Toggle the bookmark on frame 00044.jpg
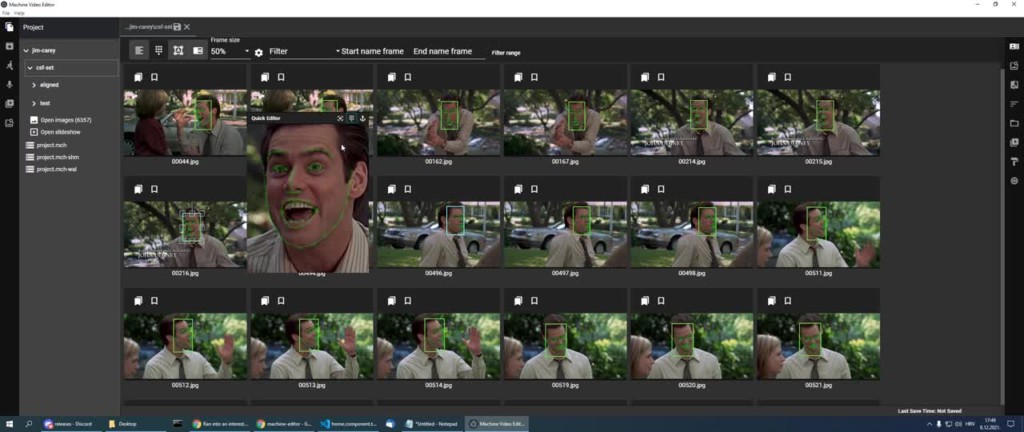 [154, 77]
